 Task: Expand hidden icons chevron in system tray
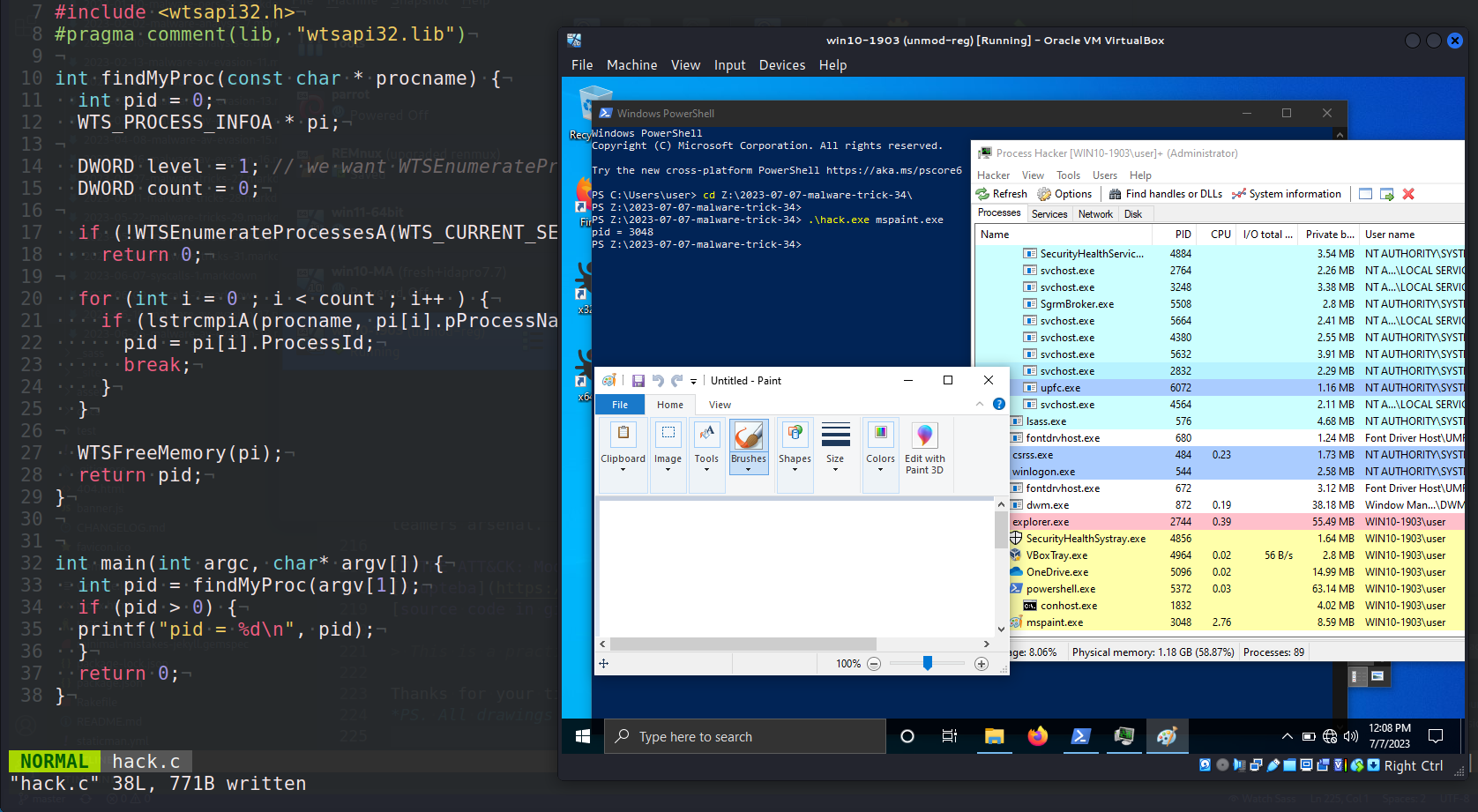coord(1288,736)
